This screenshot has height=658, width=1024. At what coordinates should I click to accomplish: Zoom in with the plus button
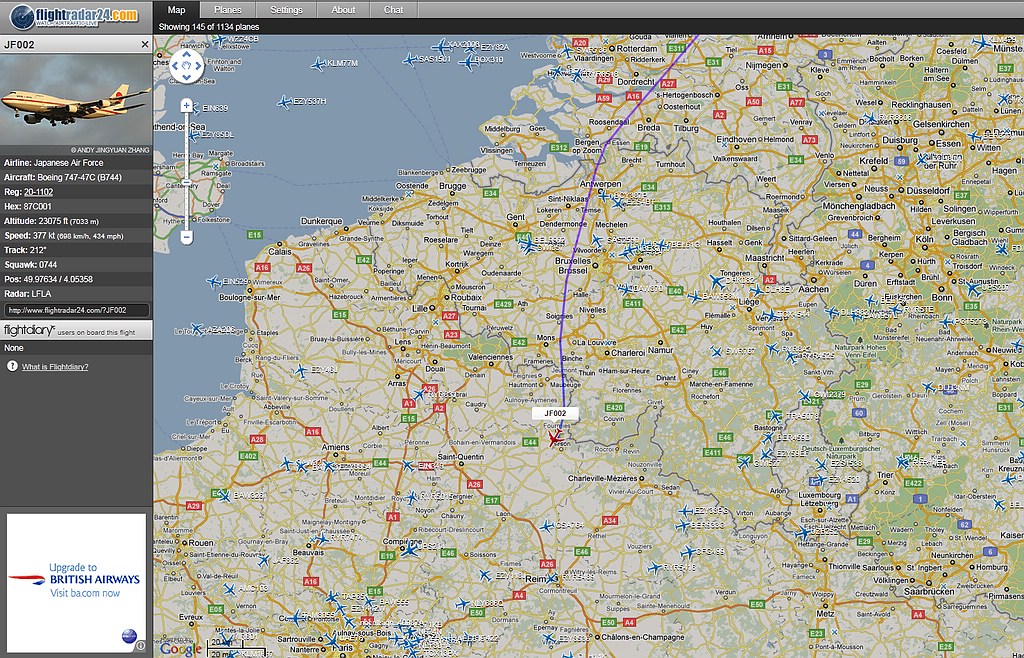(187, 105)
